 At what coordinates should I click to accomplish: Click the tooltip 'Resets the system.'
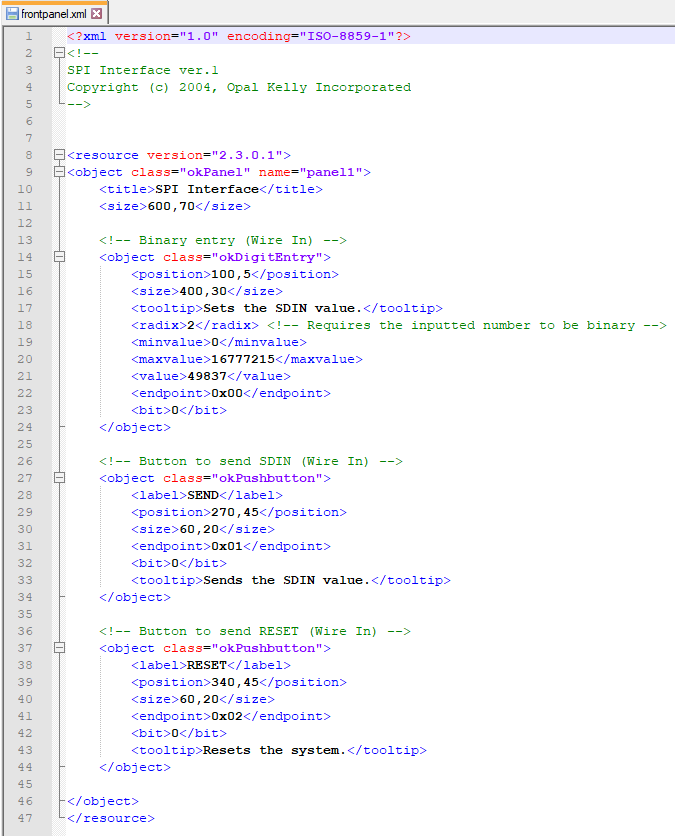[275, 751]
